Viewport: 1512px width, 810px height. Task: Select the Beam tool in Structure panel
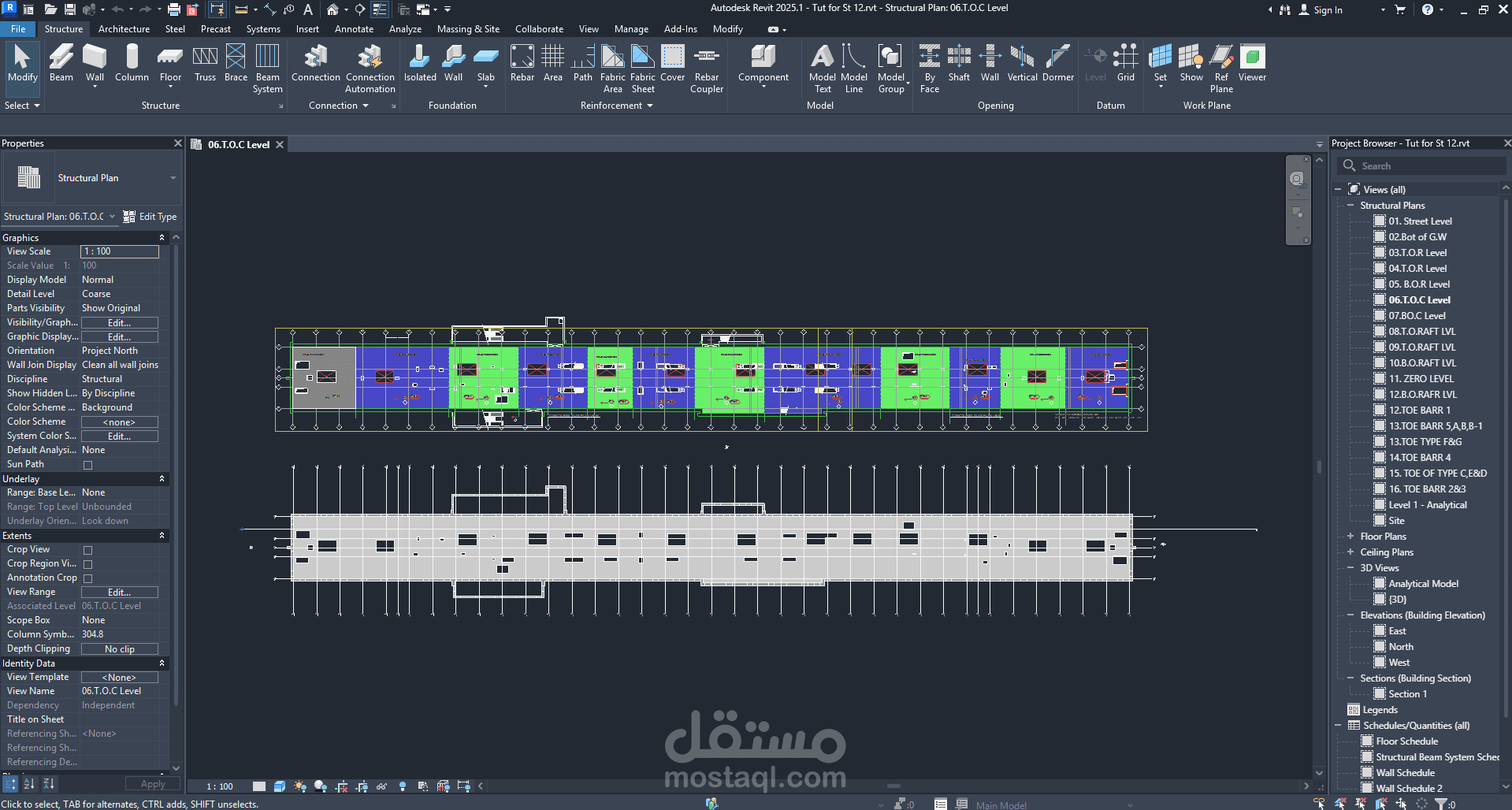[61, 63]
